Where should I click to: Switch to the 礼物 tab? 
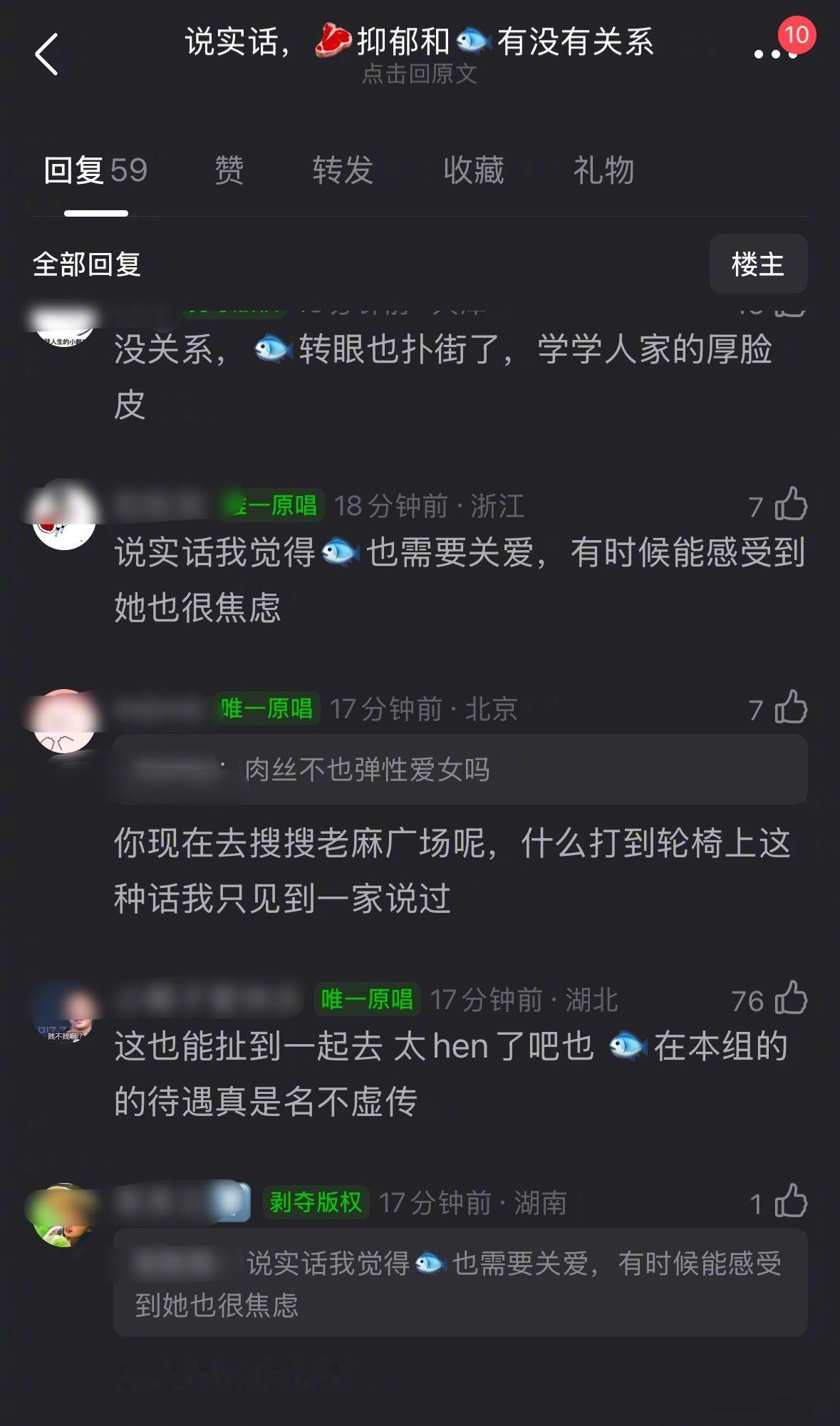click(x=603, y=170)
